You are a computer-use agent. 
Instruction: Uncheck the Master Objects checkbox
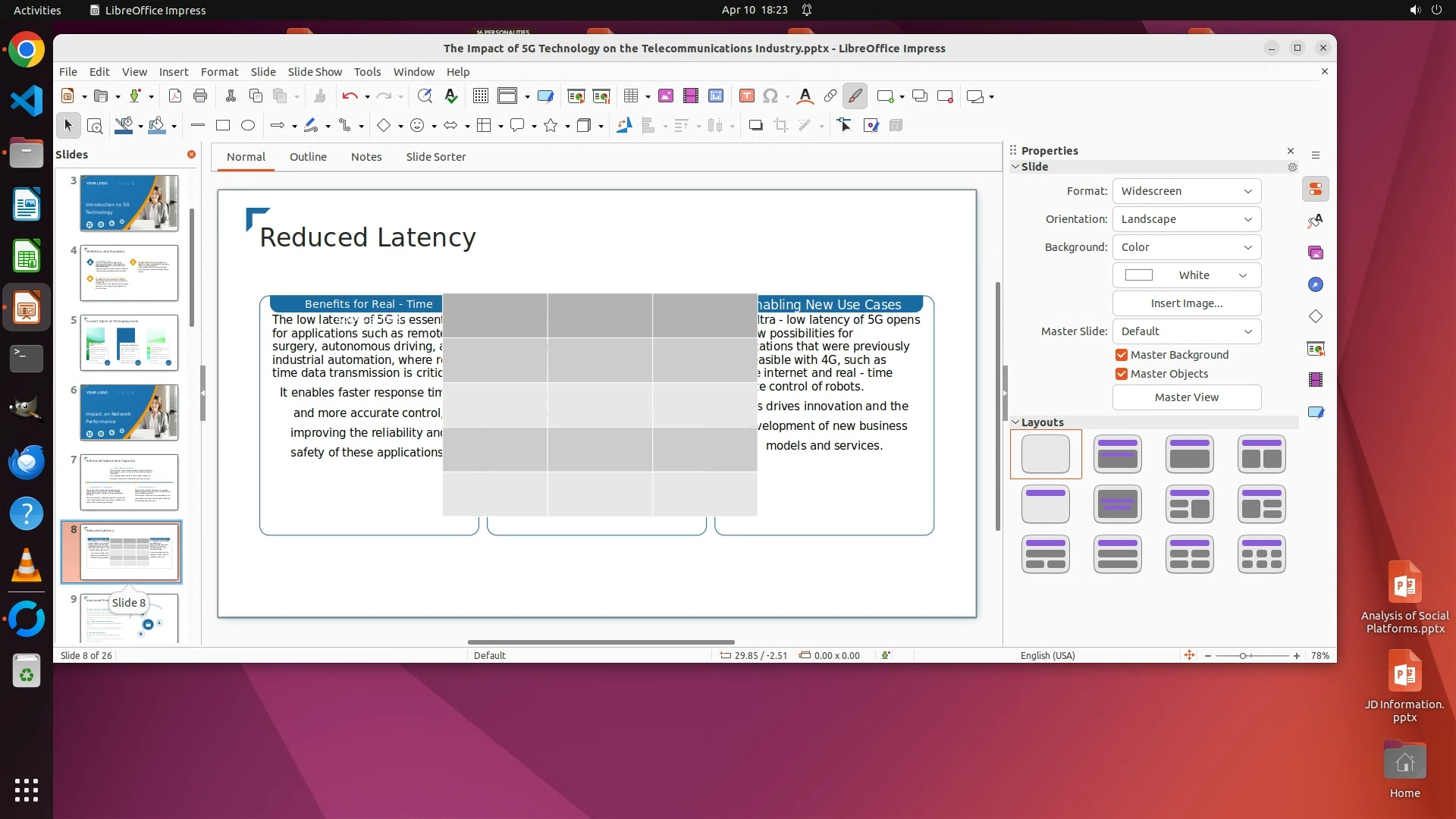[1122, 374]
